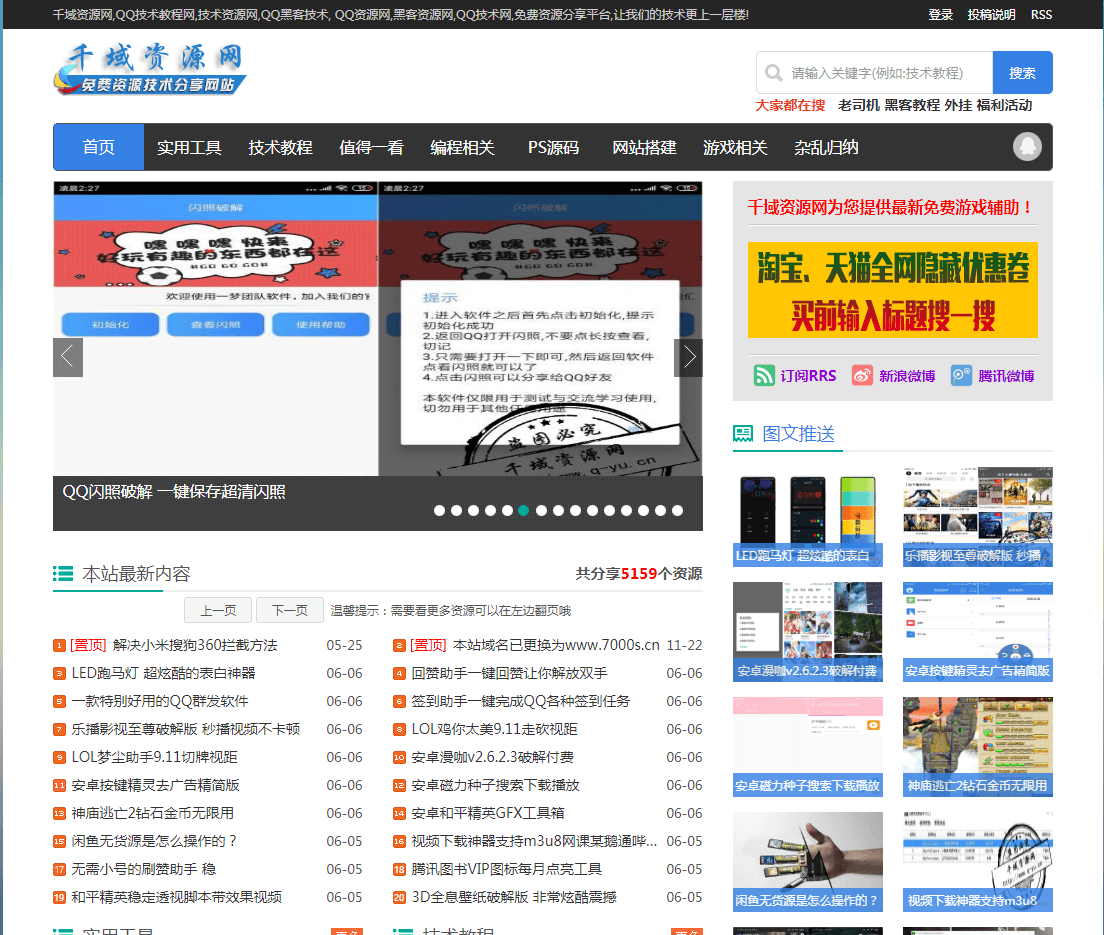Image resolution: width=1104 pixels, height=935 pixels.
Task: Open article 签到助手一键完成QQ各种签到任务
Action: tap(520, 701)
